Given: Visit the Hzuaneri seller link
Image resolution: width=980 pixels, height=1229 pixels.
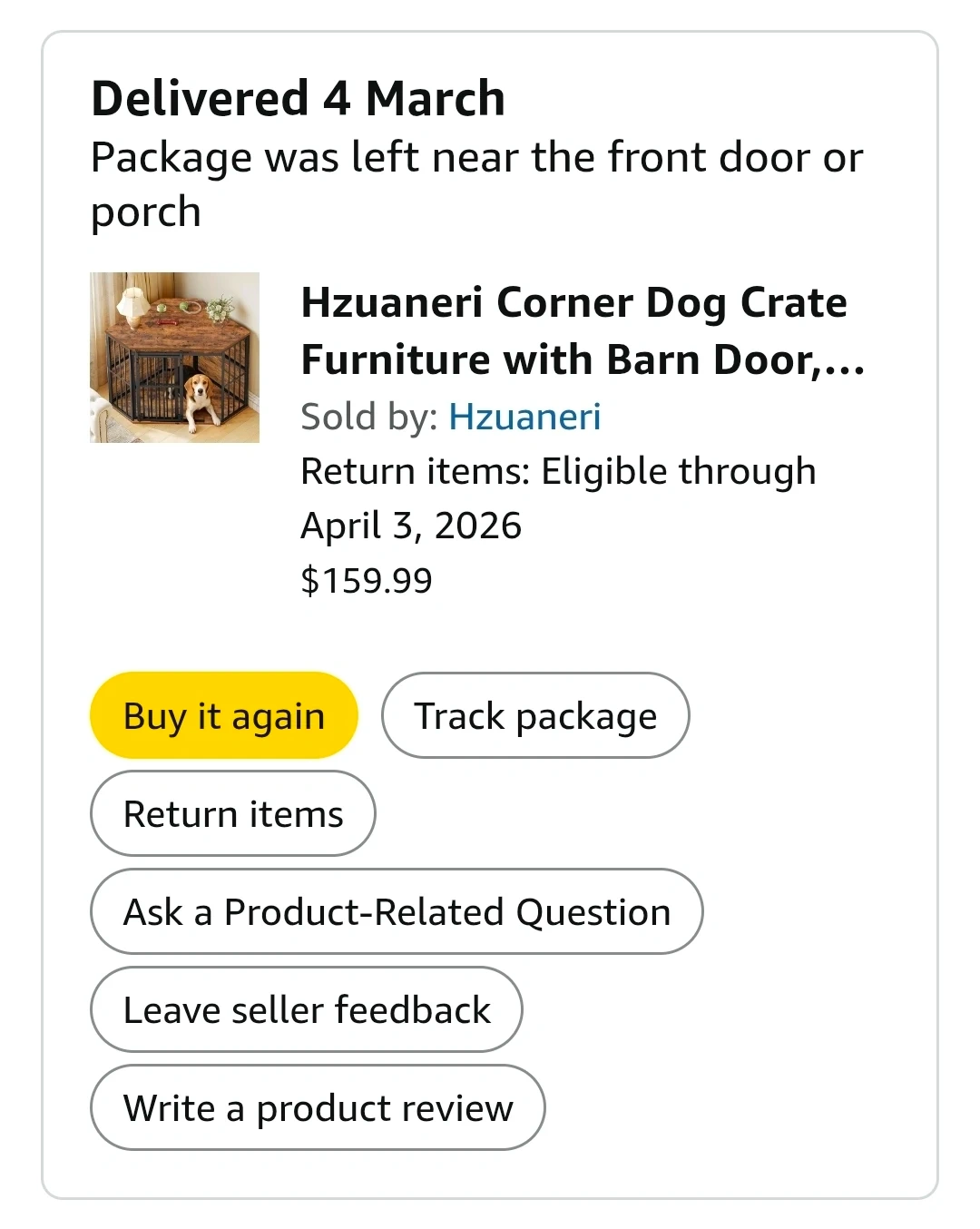Looking at the screenshot, I should point(524,417).
